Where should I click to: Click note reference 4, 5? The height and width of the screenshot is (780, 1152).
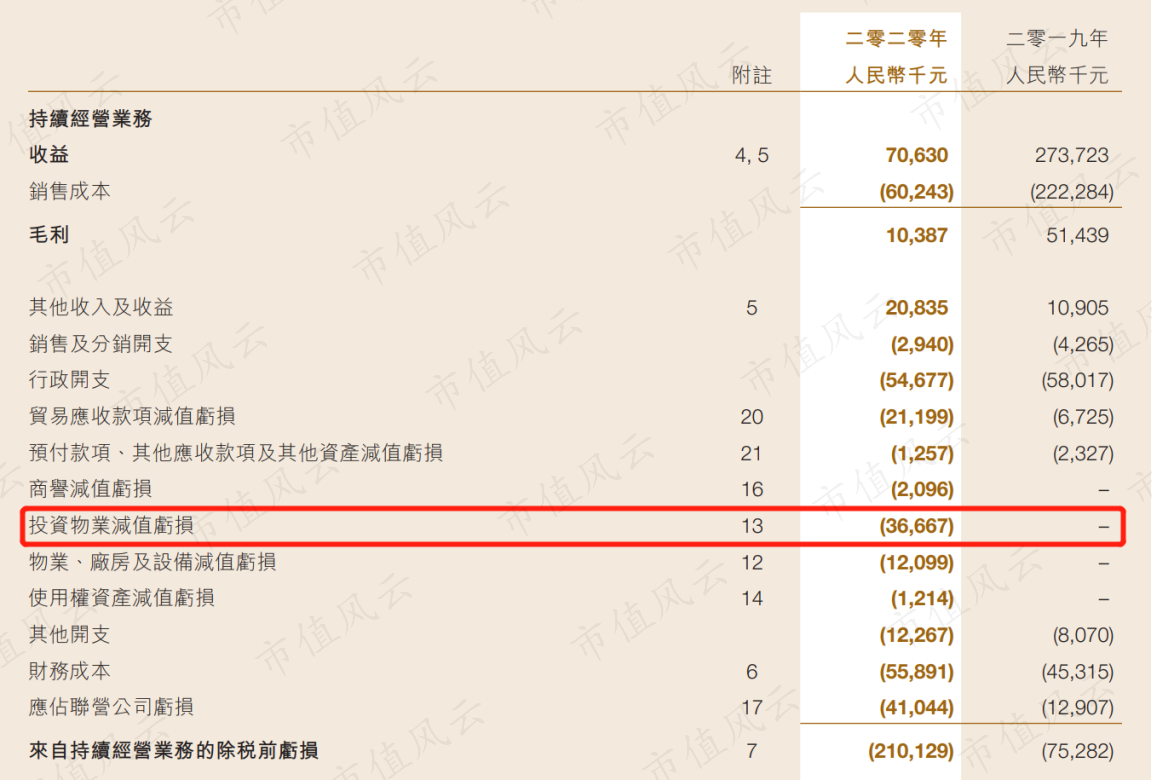click(752, 156)
